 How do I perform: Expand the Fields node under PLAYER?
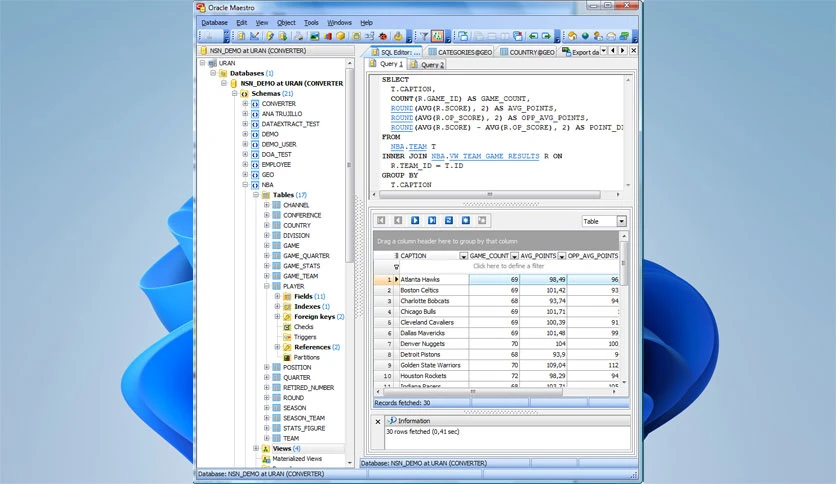click(x=277, y=296)
